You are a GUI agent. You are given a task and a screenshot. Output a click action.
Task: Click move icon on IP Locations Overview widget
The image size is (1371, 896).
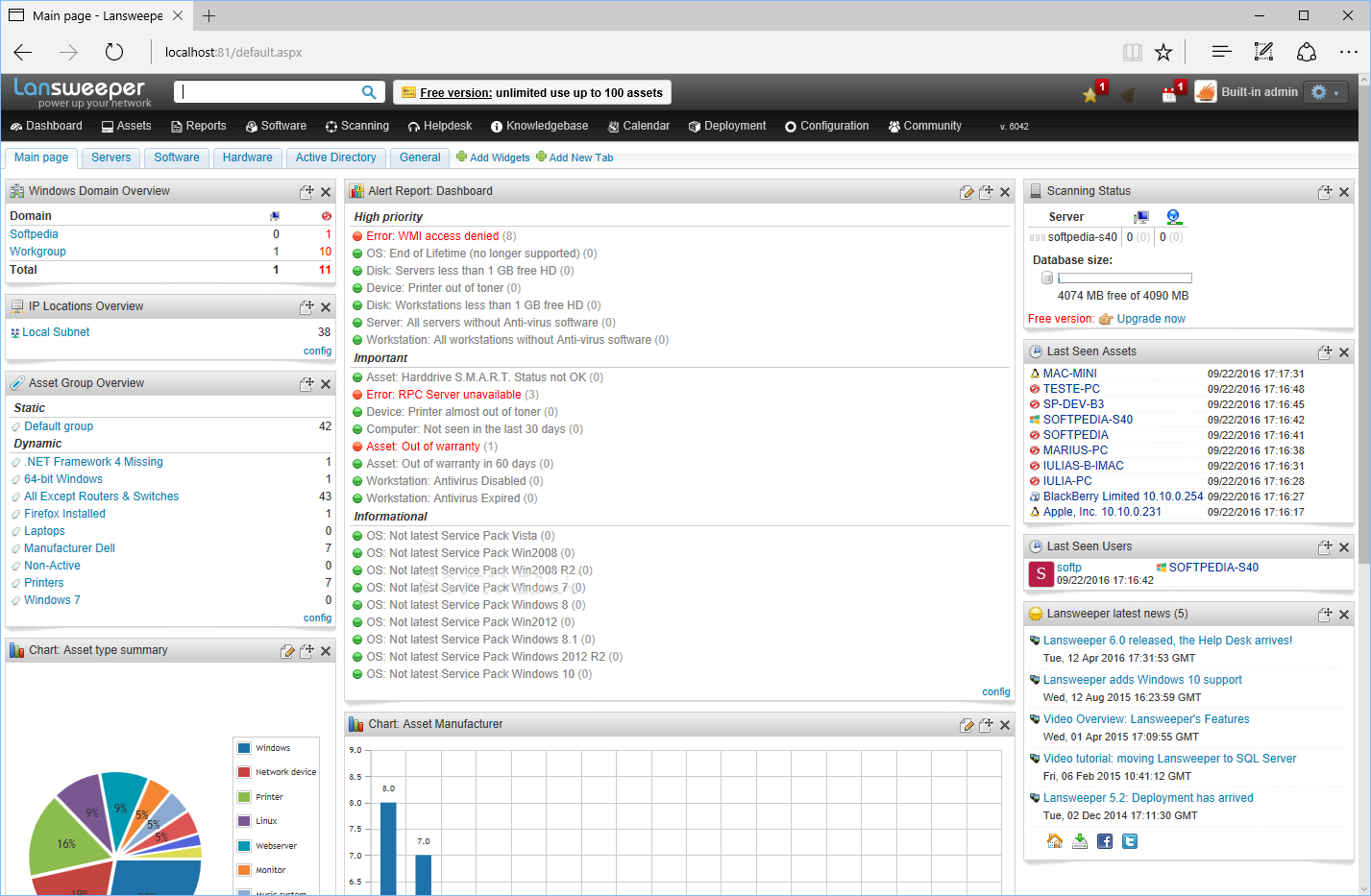[x=306, y=307]
